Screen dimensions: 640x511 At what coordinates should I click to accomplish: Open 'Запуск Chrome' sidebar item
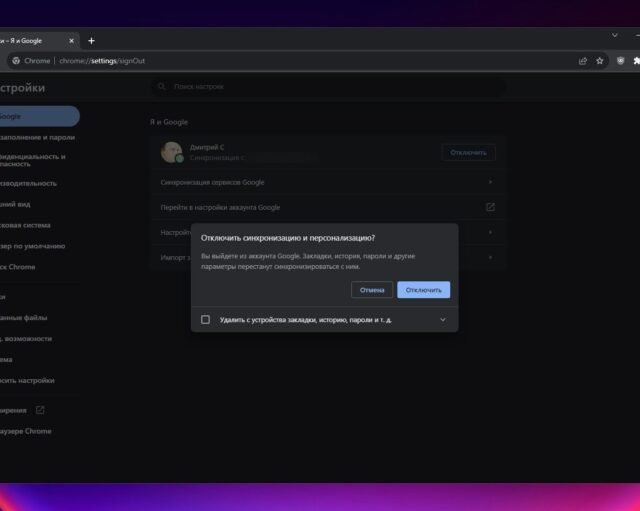pyautogui.click(x=18, y=267)
